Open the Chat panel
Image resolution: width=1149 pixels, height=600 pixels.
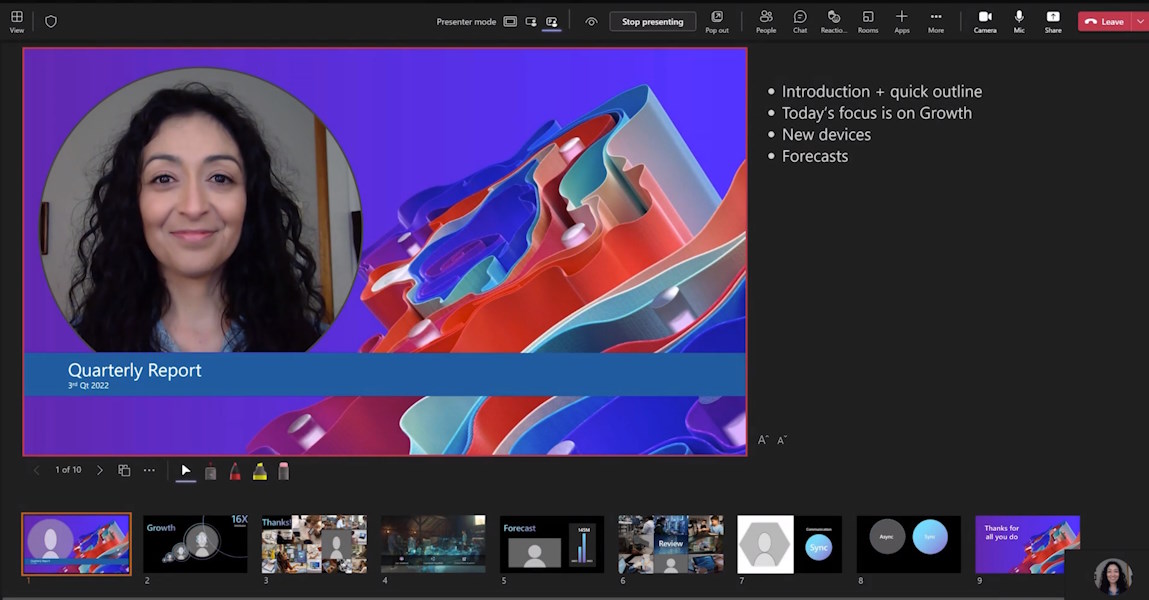[x=799, y=19]
